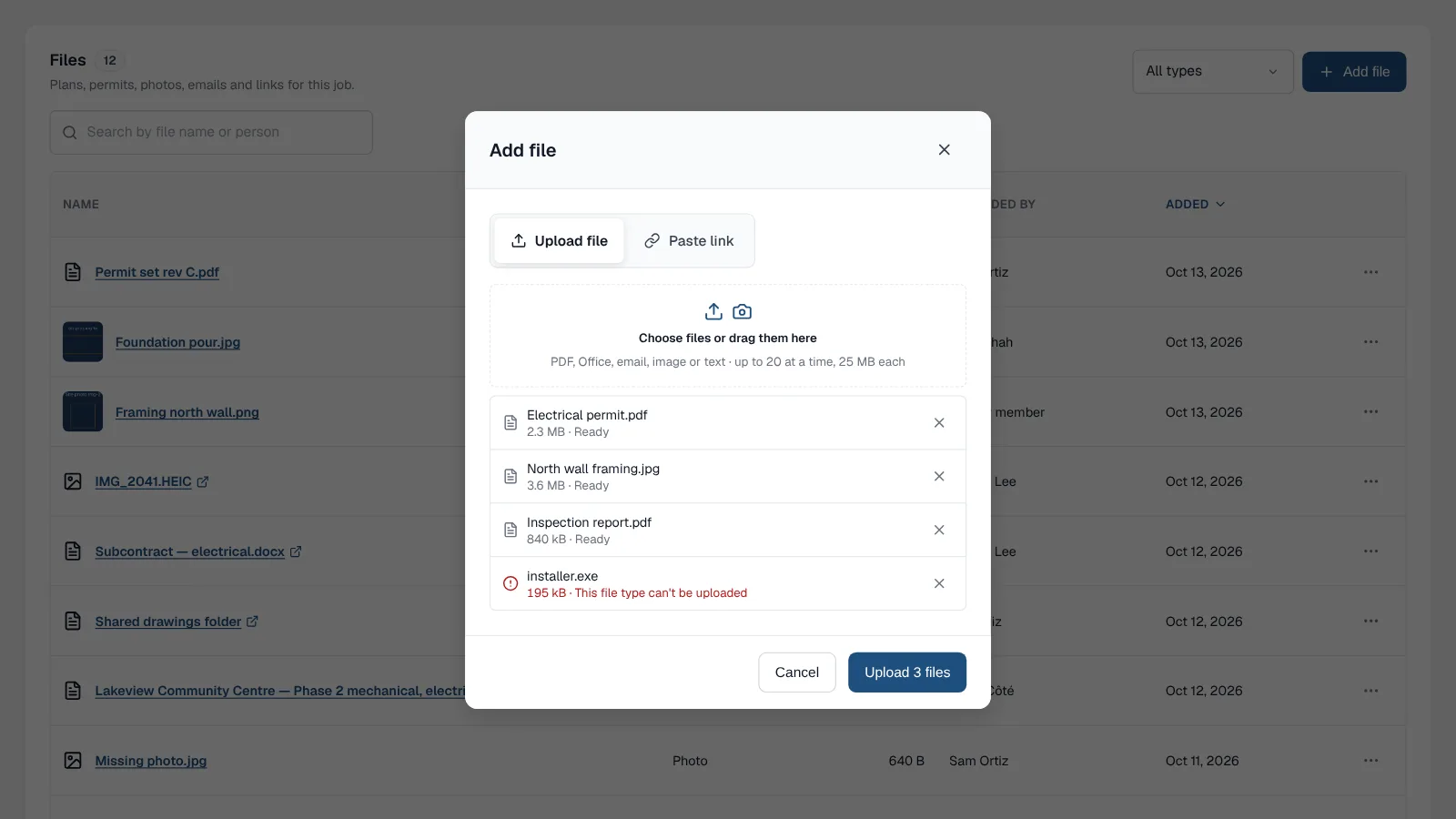
Task: Click the upload arrow icon in drop zone
Action: pyautogui.click(x=713, y=312)
